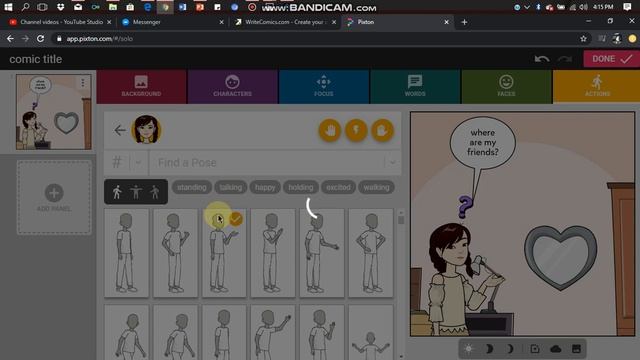Click the speech bubble in the comic panel
This screenshot has height=360, width=640.
482,142
